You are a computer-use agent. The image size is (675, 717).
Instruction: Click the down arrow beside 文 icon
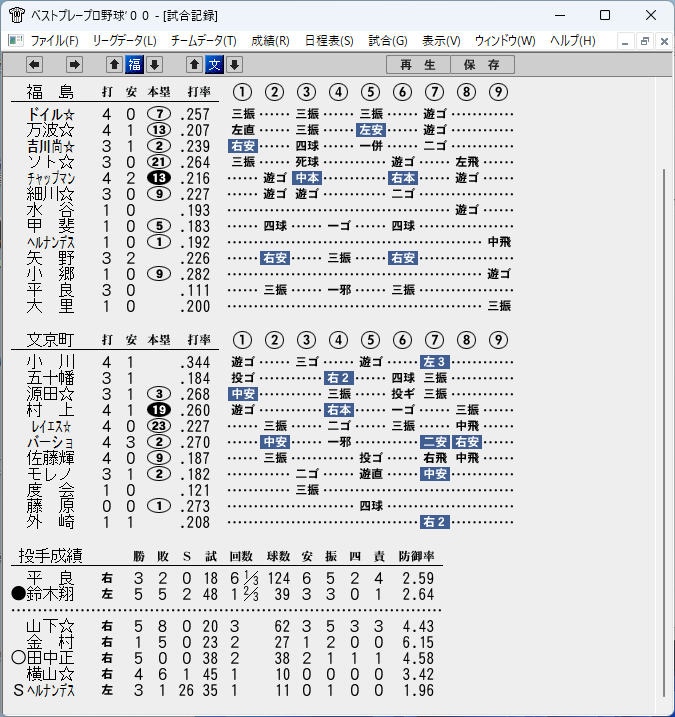(x=235, y=65)
